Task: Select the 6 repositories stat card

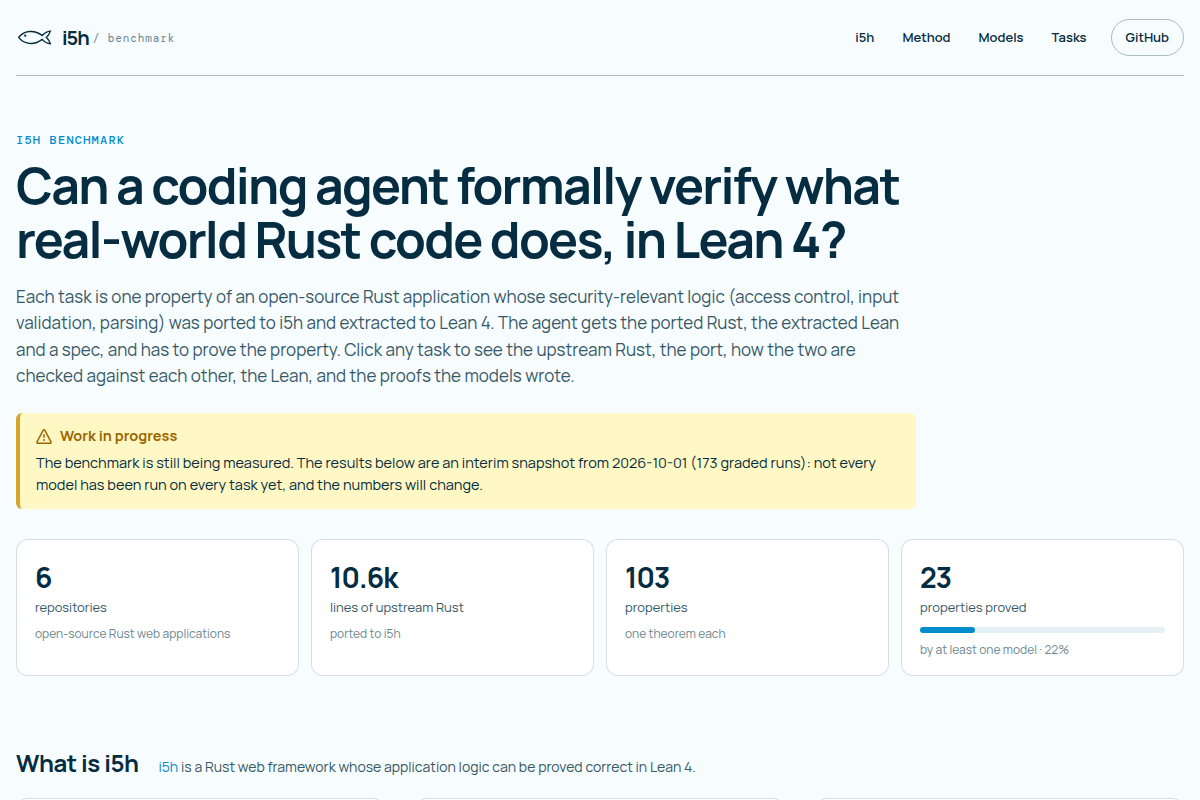Action: pos(157,608)
